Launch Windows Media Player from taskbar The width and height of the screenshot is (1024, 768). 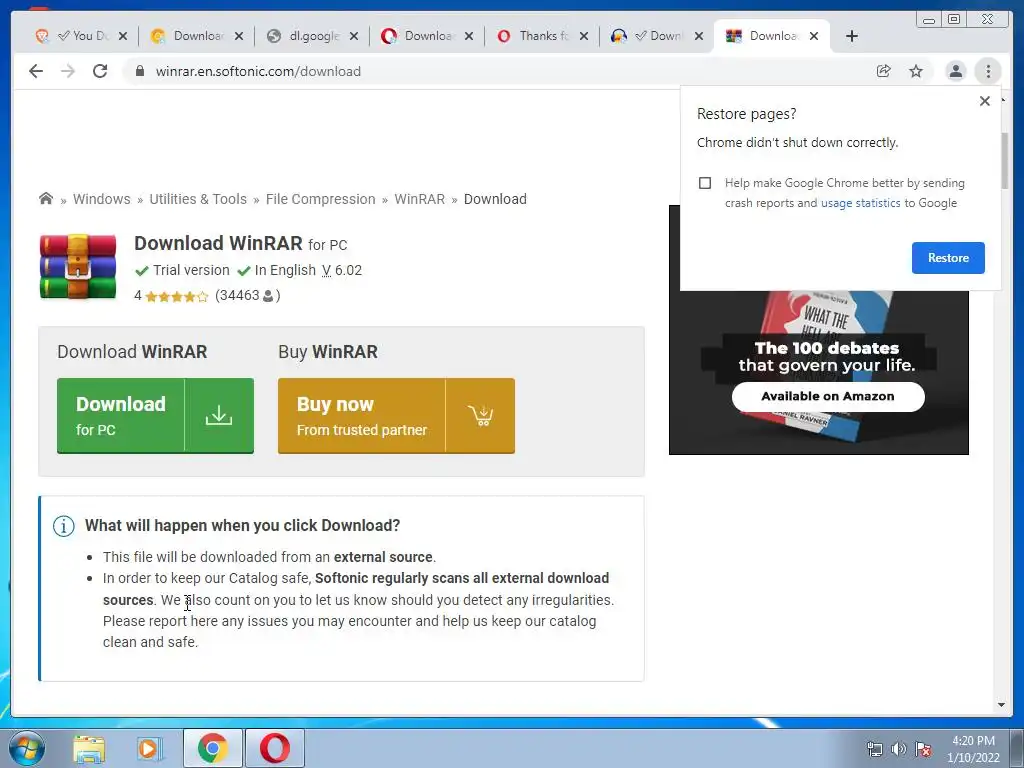149,748
